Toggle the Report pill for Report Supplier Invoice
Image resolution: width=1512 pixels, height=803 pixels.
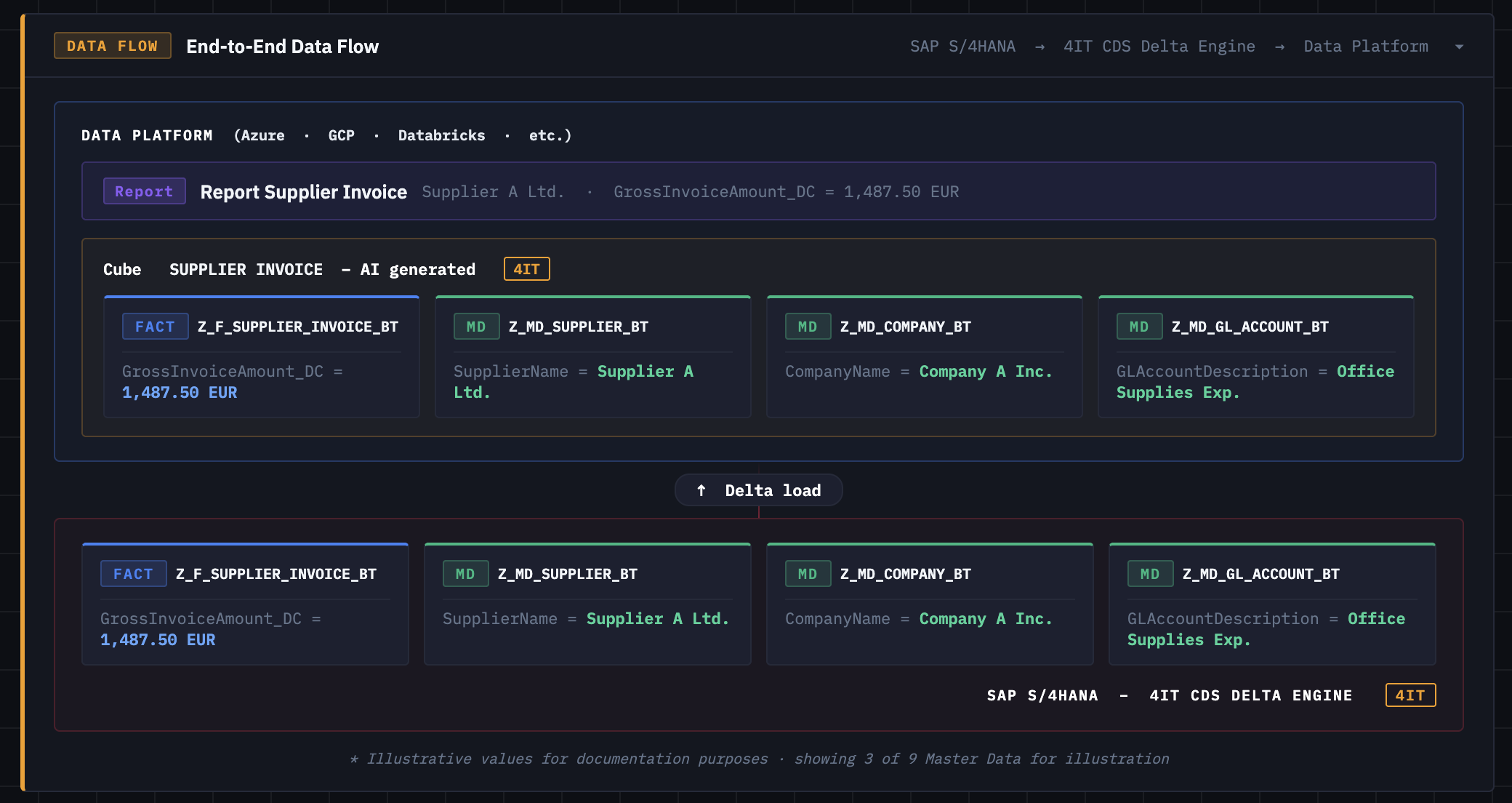pos(144,191)
